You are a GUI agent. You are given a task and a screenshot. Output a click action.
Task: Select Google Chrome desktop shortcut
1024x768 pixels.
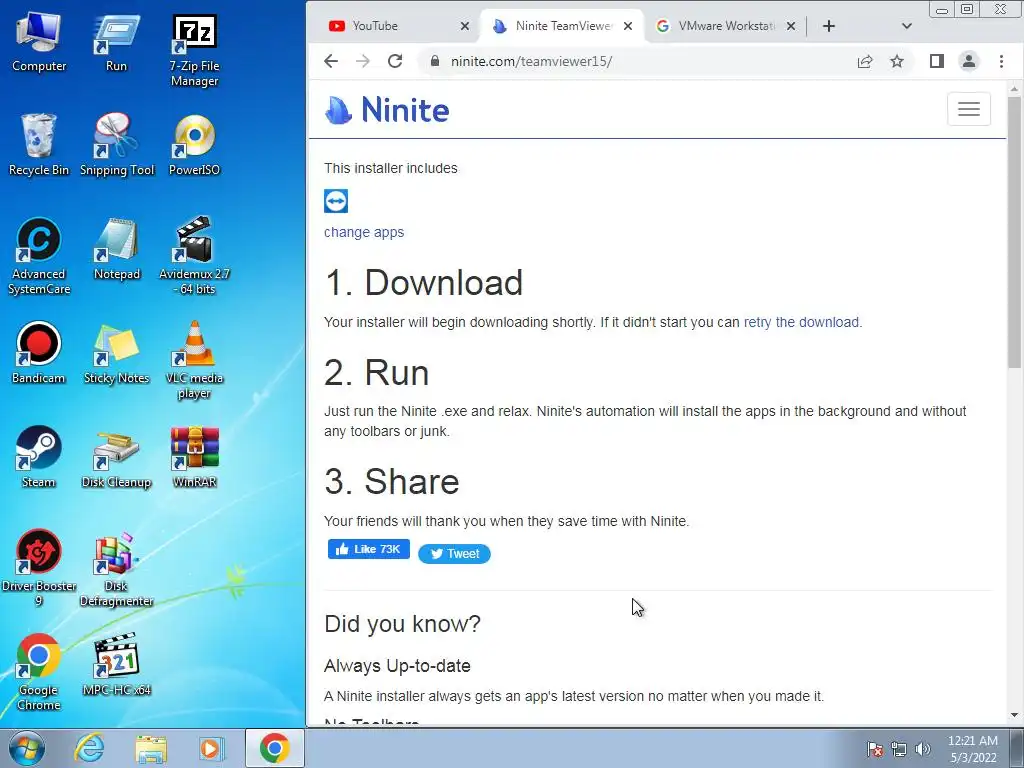pos(39,672)
